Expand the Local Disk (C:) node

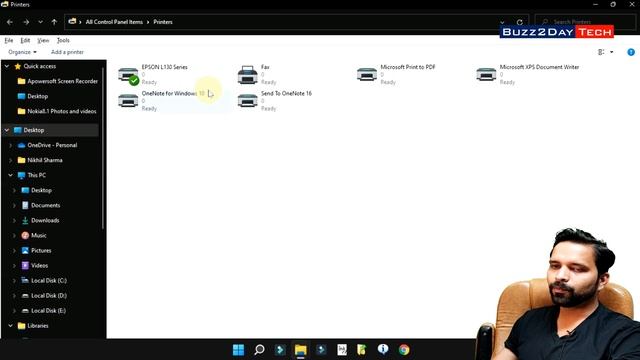coord(14,281)
